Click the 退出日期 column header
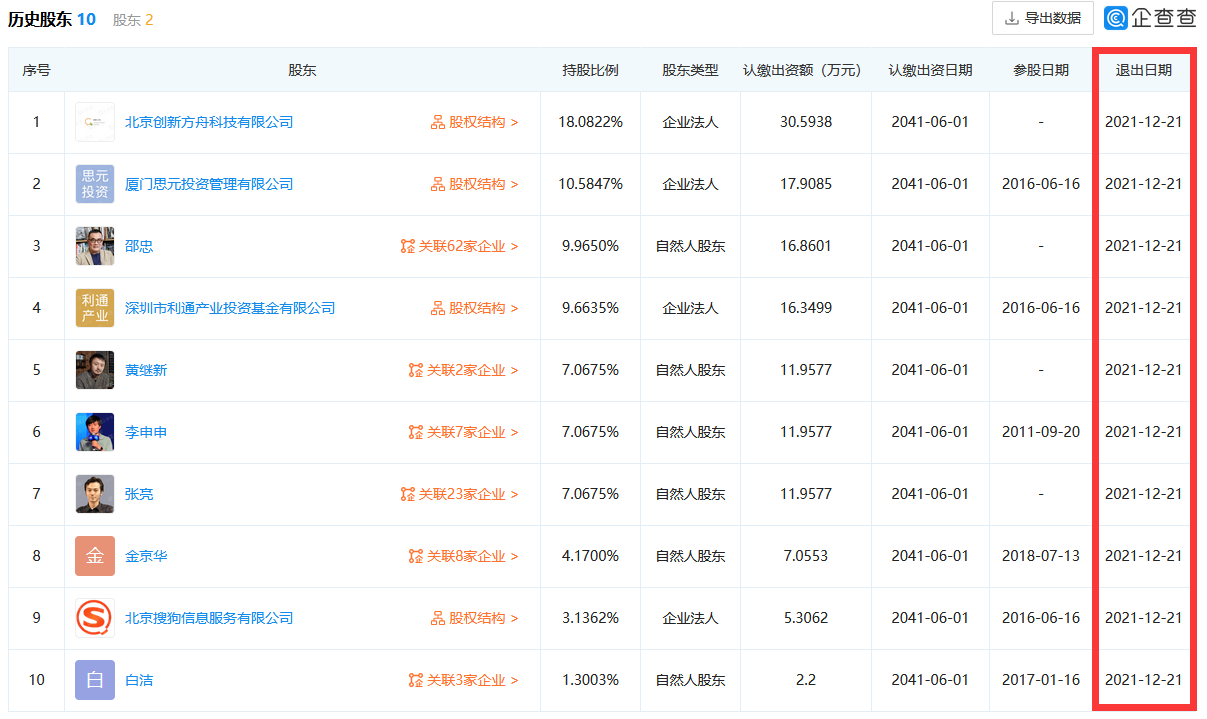1207x719 pixels. pyautogui.click(x=1143, y=70)
